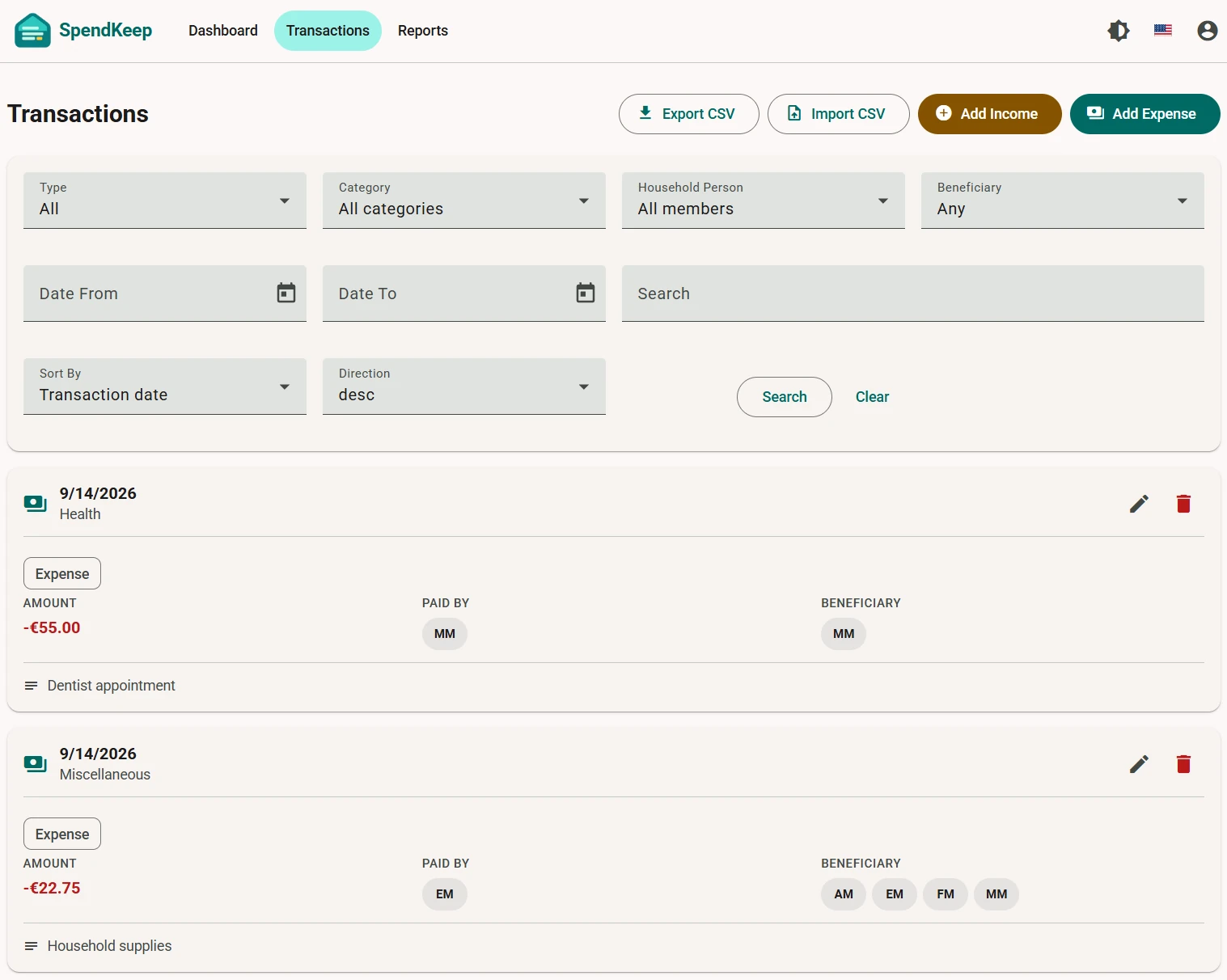
Task: Click the EM paid-by chip for Household supplies
Action: (445, 894)
